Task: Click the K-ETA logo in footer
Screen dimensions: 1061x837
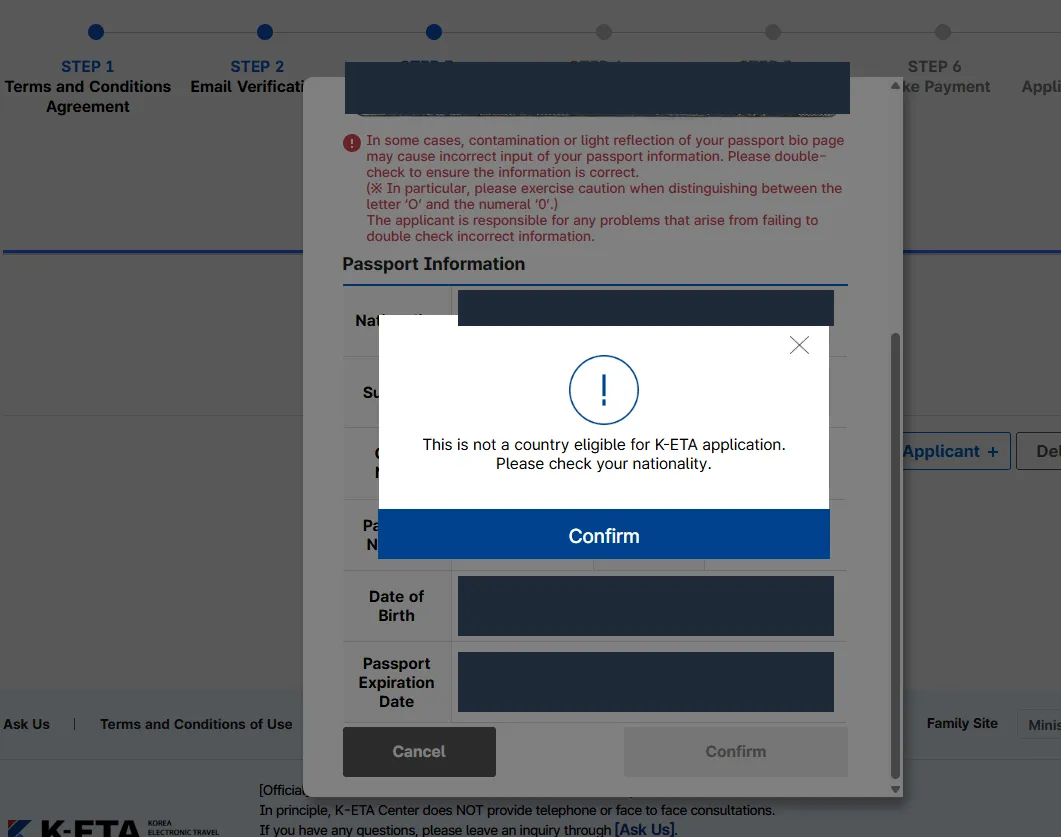Action: [x=112, y=828]
